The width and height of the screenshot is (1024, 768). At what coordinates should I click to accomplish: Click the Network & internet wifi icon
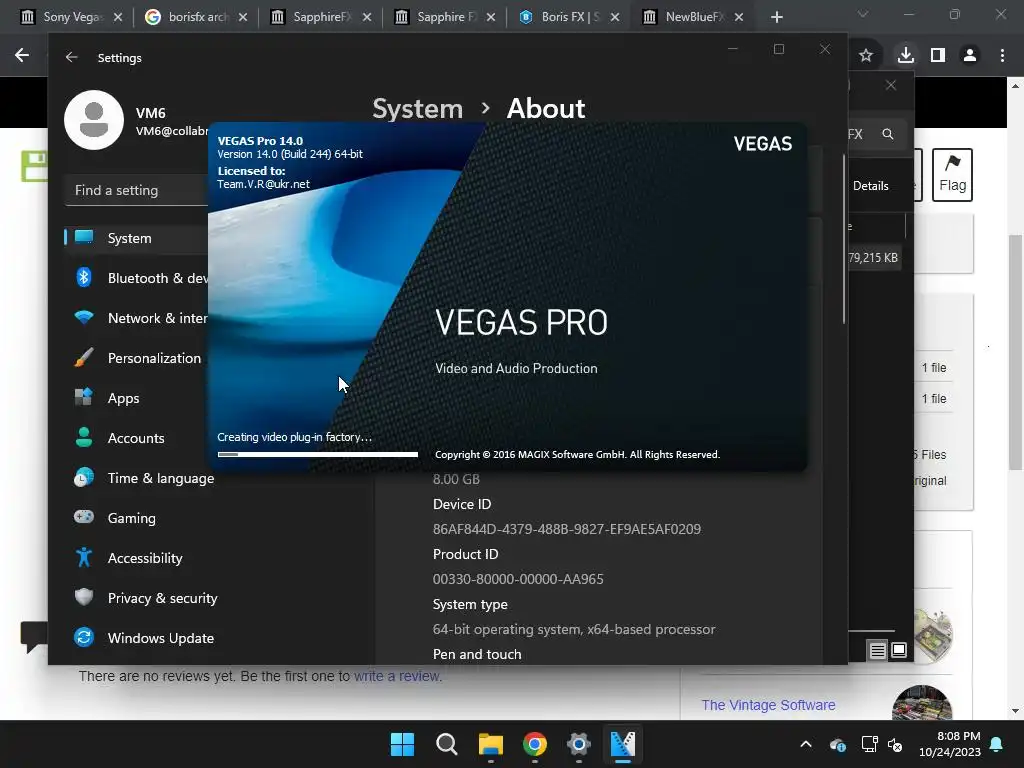click(84, 318)
